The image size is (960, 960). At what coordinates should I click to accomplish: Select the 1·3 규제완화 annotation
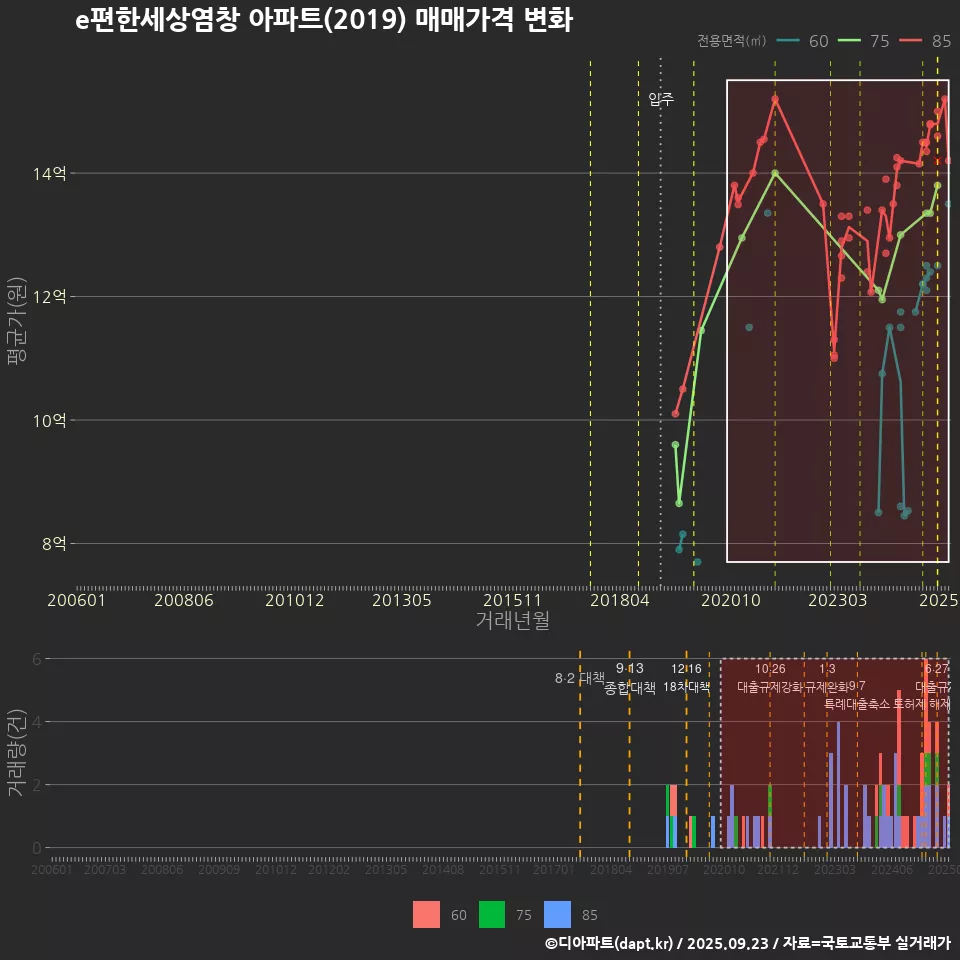tap(827, 678)
